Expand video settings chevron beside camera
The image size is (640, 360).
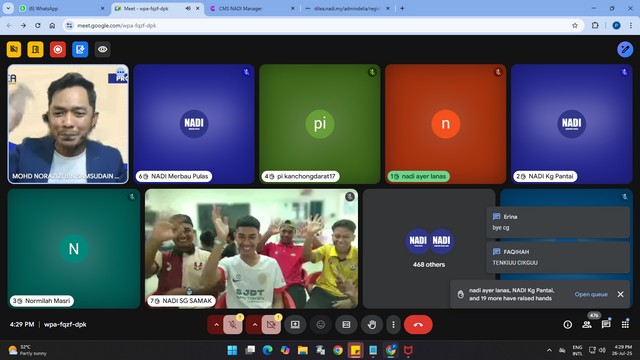click(x=255, y=325)
